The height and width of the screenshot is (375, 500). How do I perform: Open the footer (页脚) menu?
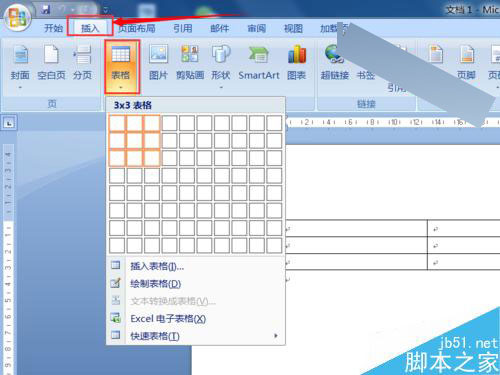click(466, 63)
